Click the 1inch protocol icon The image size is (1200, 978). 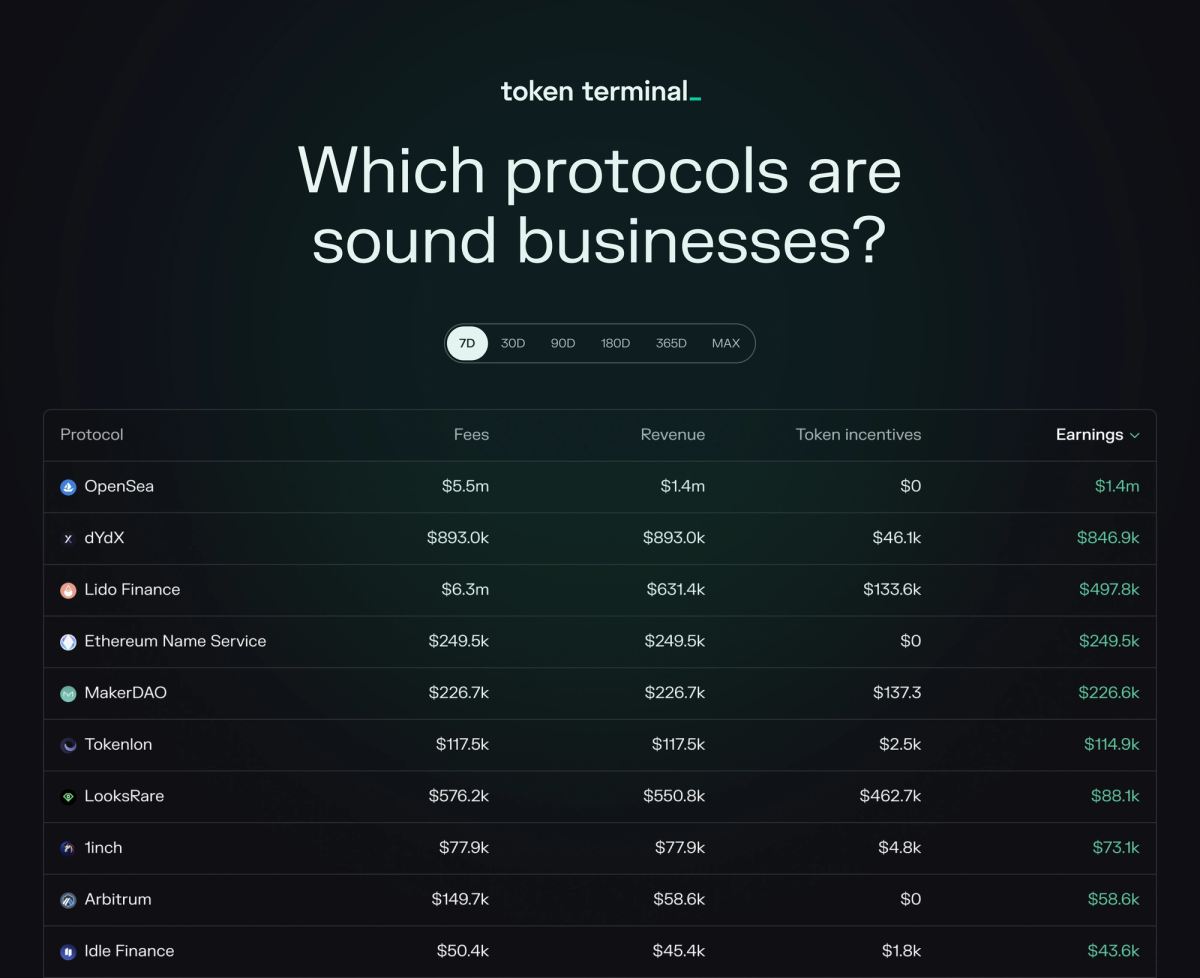(x=68, y=847)
